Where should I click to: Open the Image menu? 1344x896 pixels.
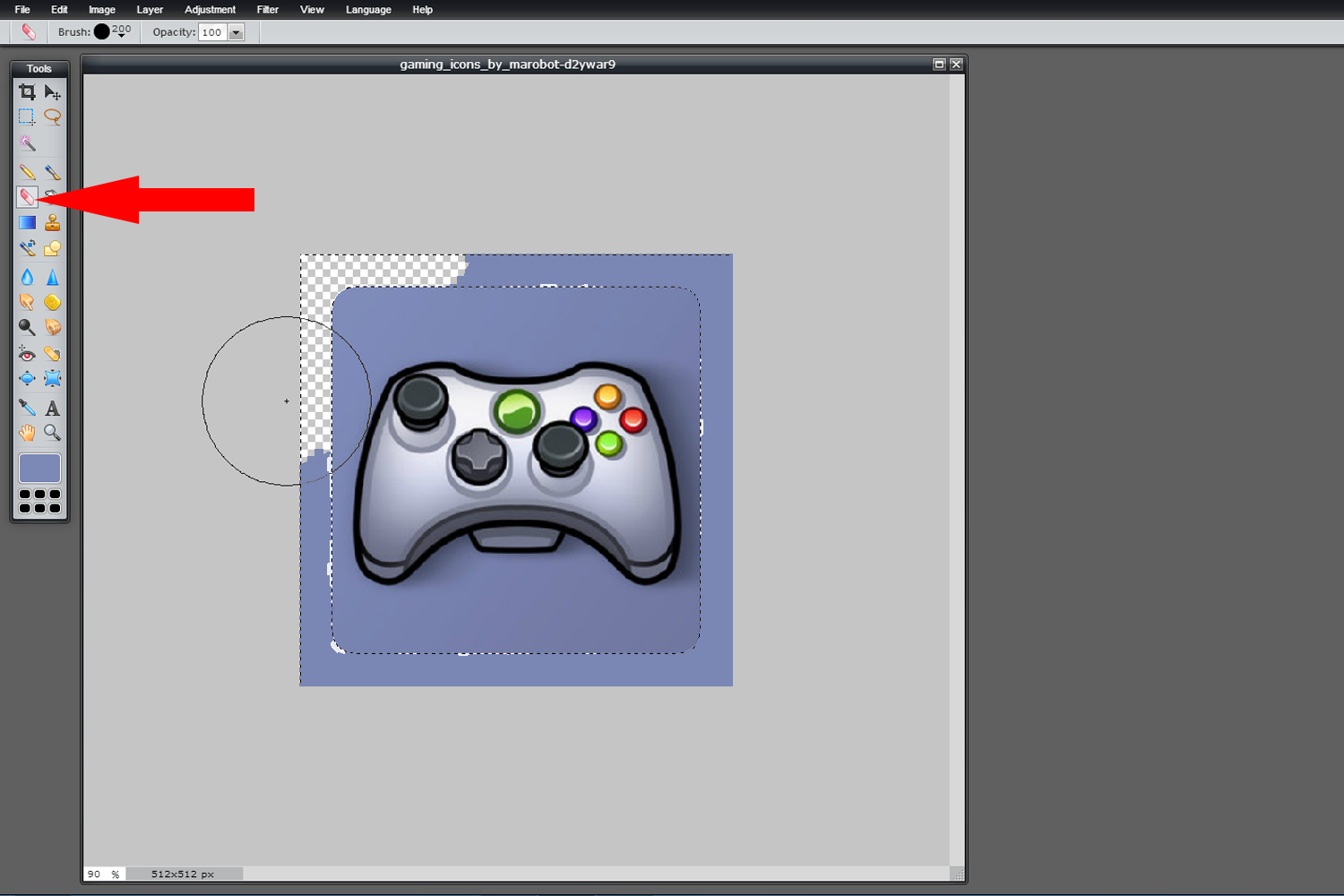tap(102, 10)
